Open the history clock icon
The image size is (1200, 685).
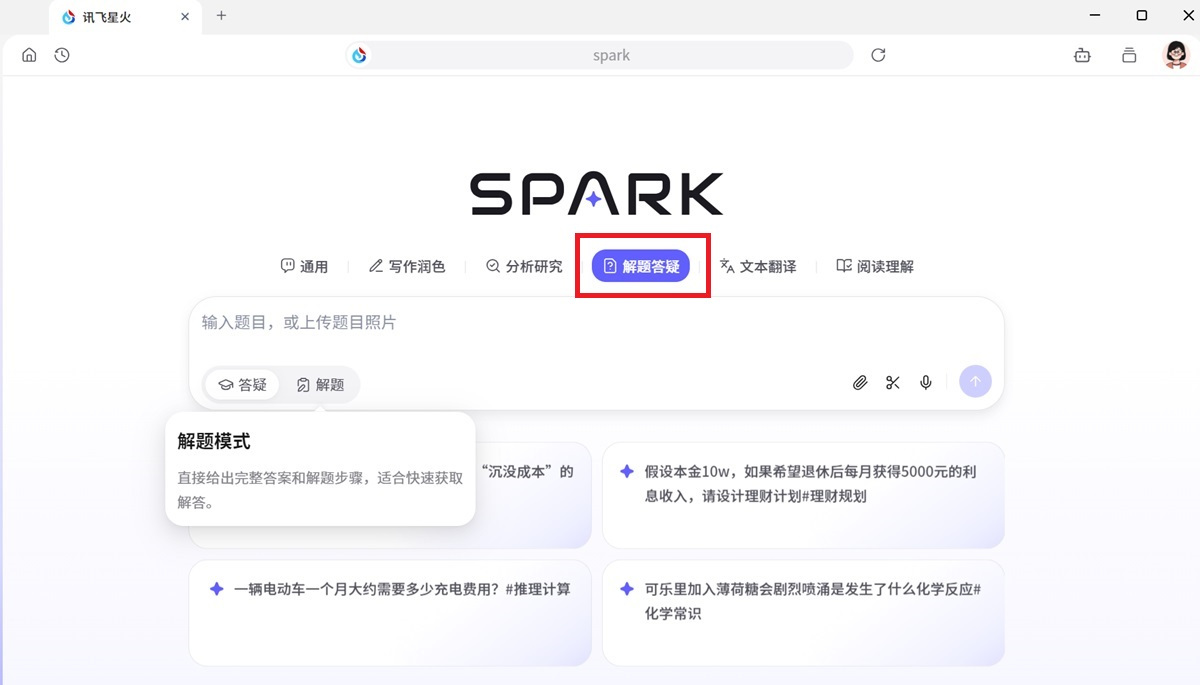62,55
